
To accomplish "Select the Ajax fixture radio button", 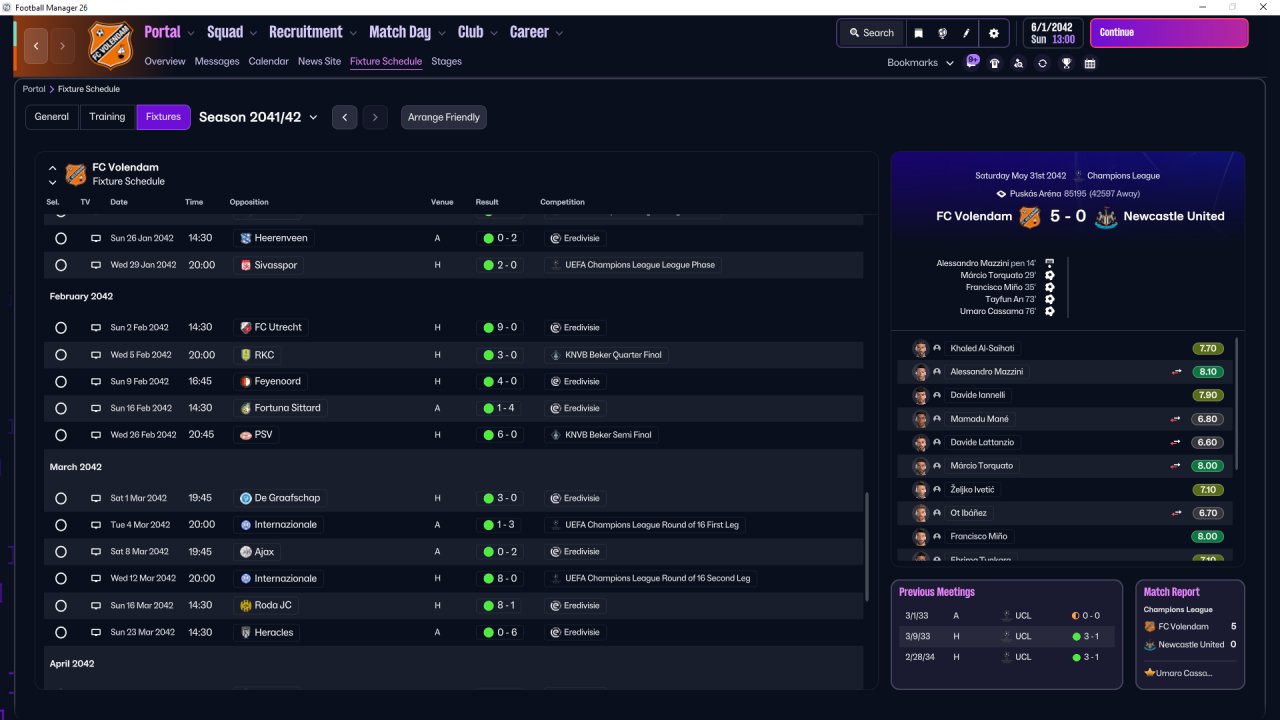I will coord(61,552).
